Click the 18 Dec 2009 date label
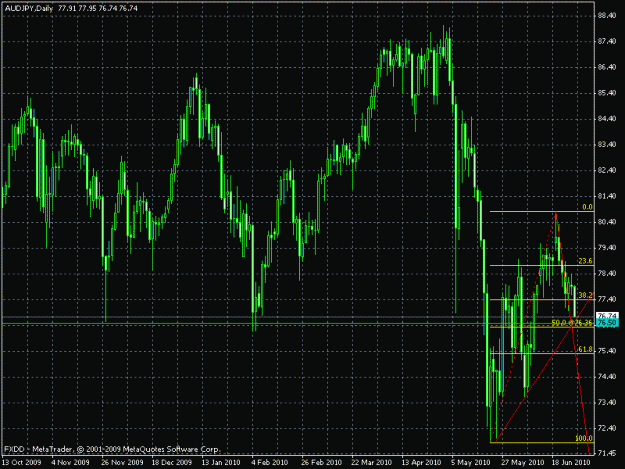625x469 pixels. click(x=172, y=463)
